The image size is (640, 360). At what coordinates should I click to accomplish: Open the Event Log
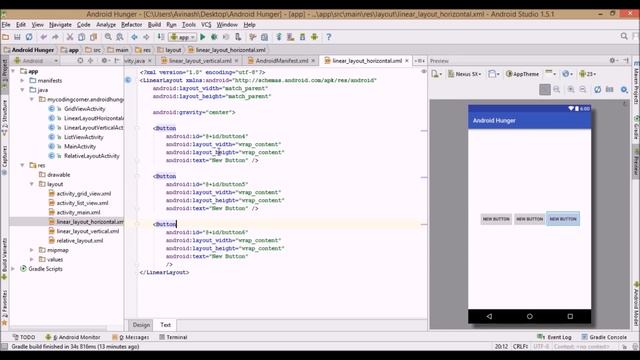(x=554, y=337)
